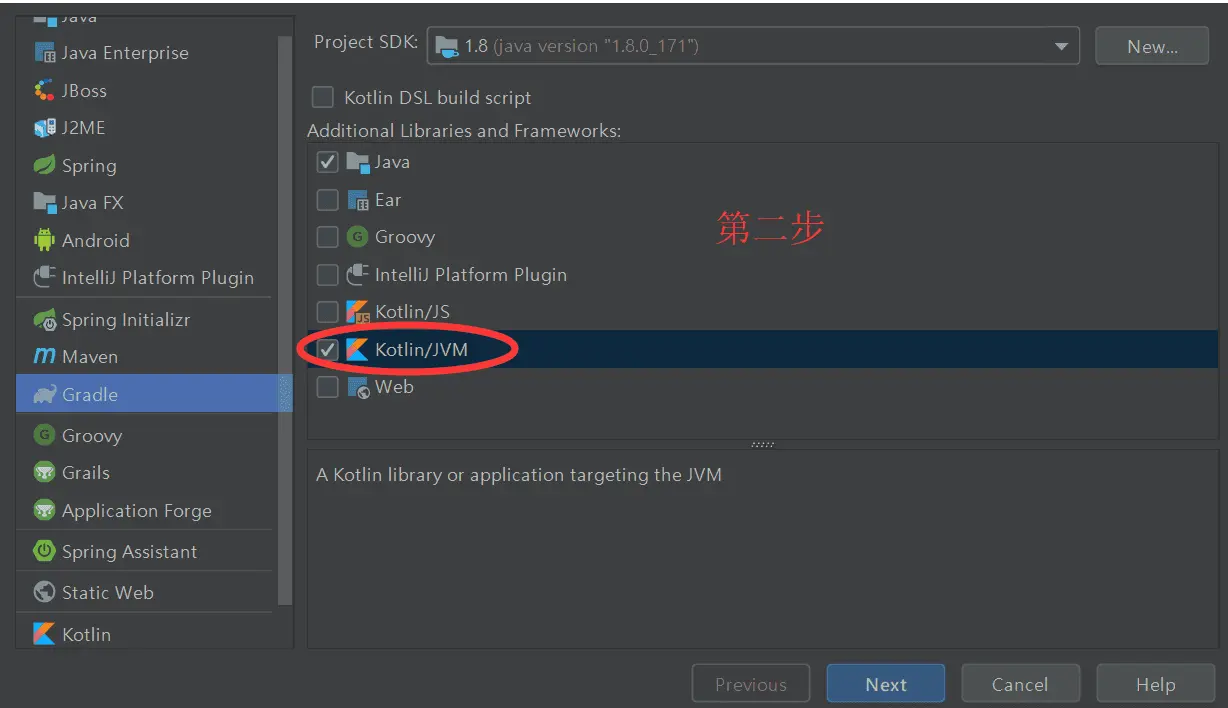1228x708 pixels.
Task: Click the 'Android' project type text
Action: point(96,240)
